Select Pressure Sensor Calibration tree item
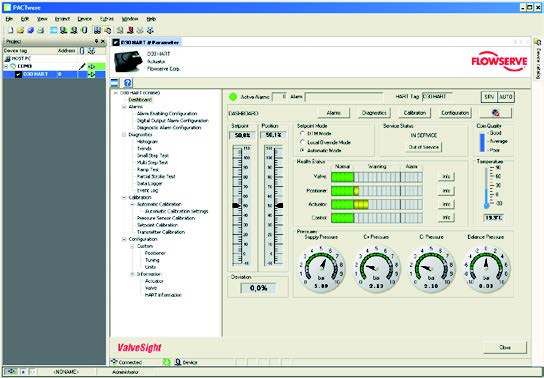 [x=166, y=218]
